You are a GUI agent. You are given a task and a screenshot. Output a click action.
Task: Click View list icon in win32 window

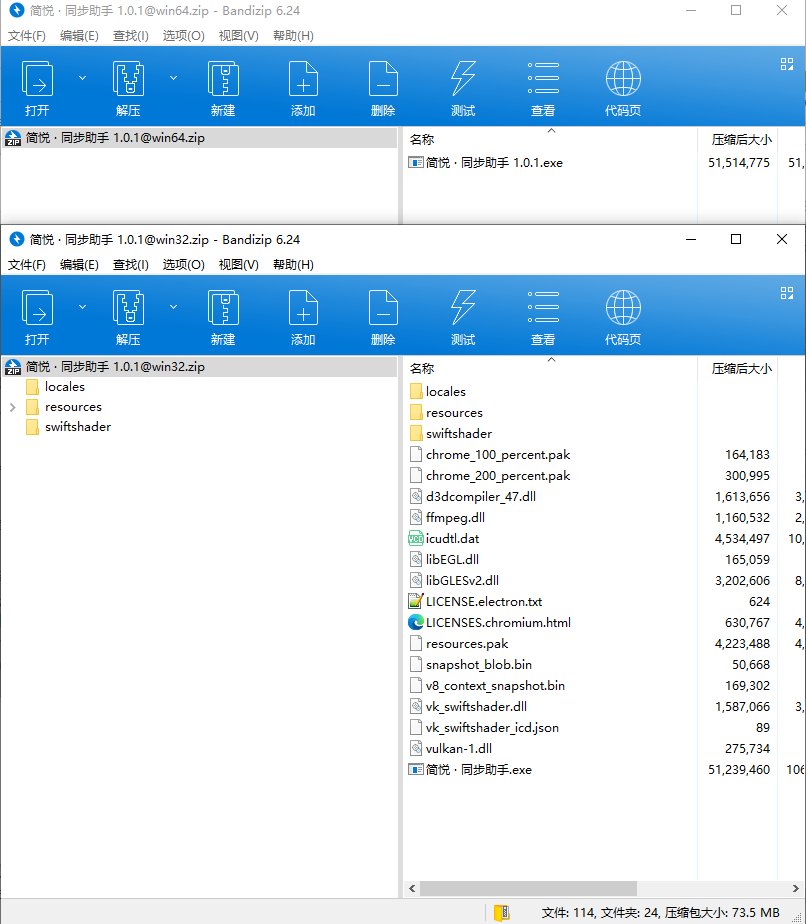tap(543, 308)
